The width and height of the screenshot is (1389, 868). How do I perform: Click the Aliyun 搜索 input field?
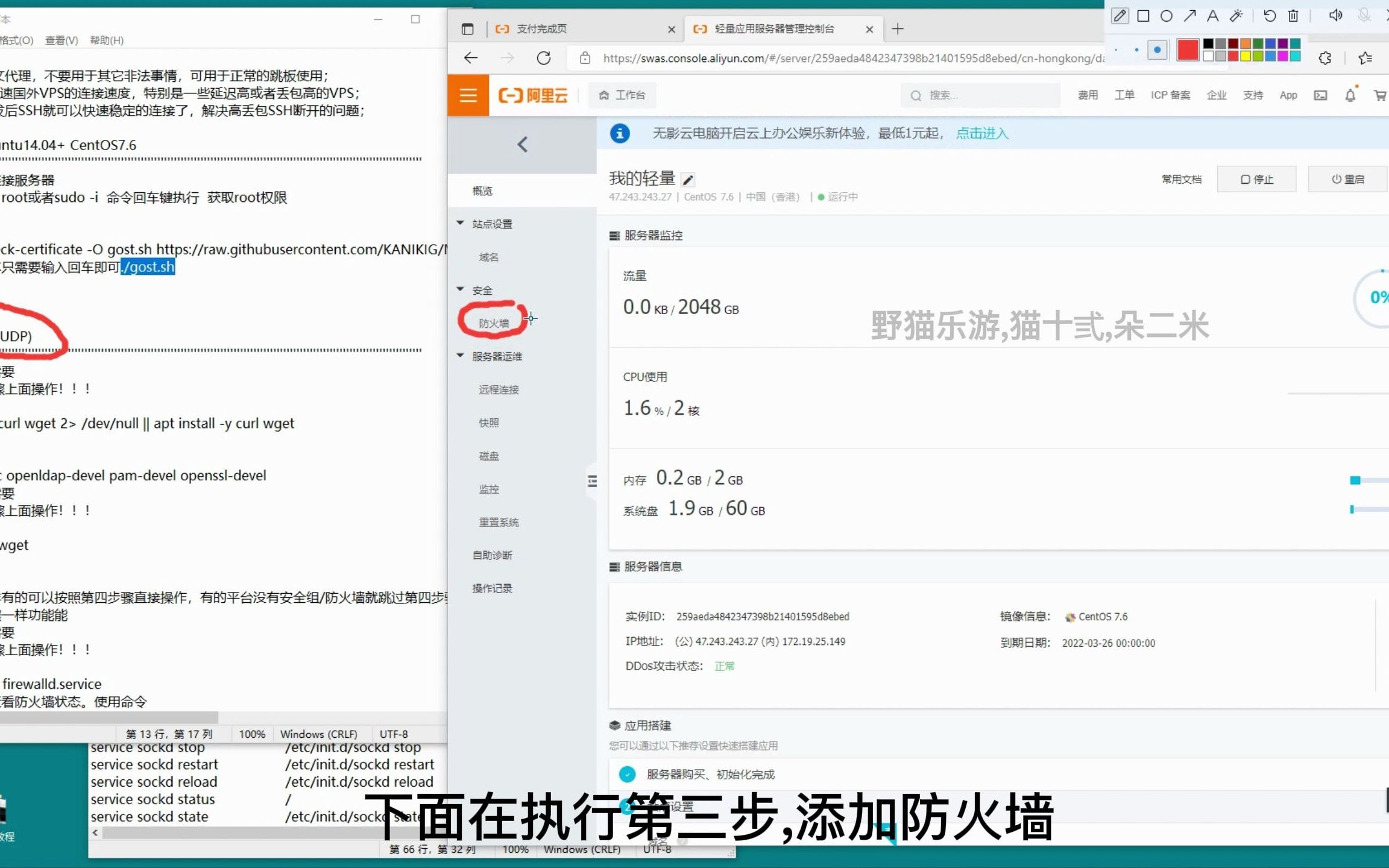click(980, 95)
